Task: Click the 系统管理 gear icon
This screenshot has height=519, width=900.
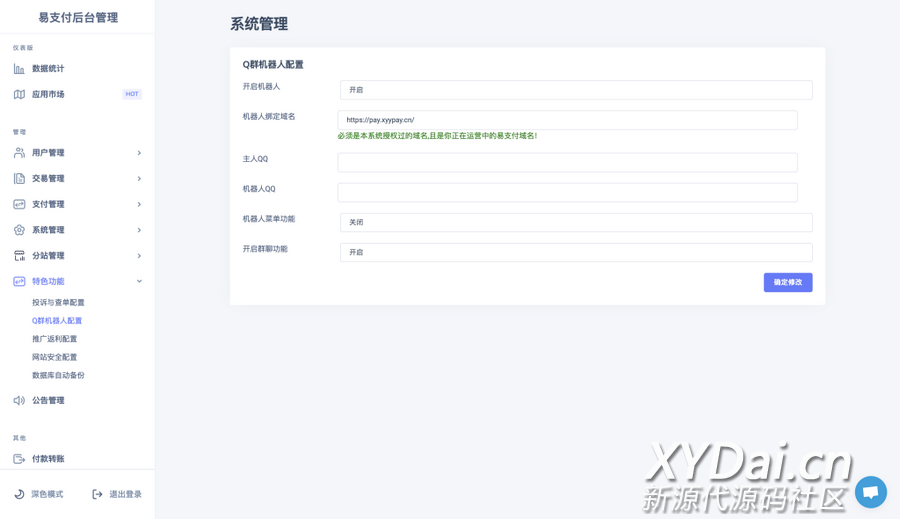Action: point(19,230)
